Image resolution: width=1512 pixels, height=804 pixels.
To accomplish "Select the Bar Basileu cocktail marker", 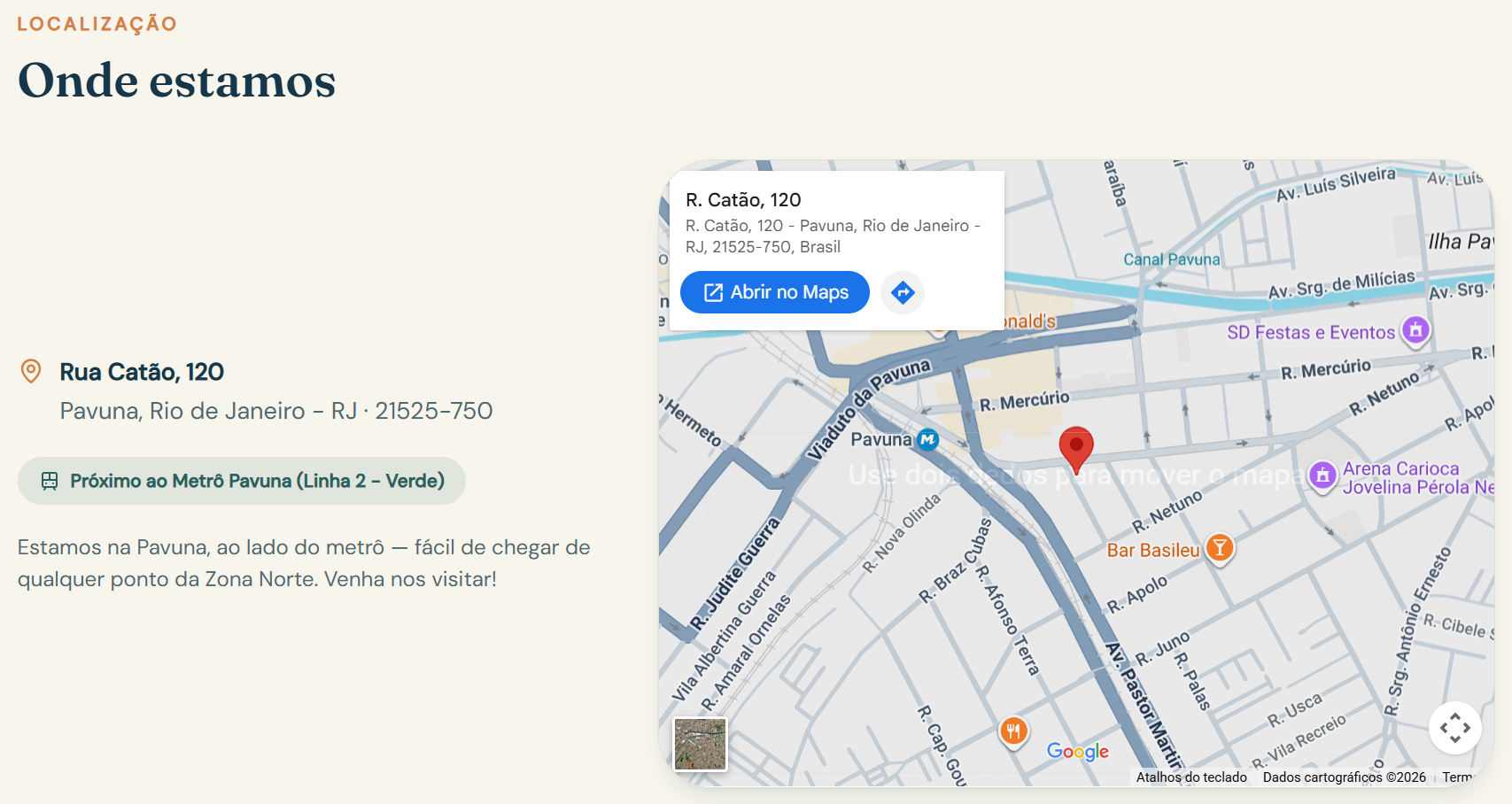I will (x=1220, y=549).
